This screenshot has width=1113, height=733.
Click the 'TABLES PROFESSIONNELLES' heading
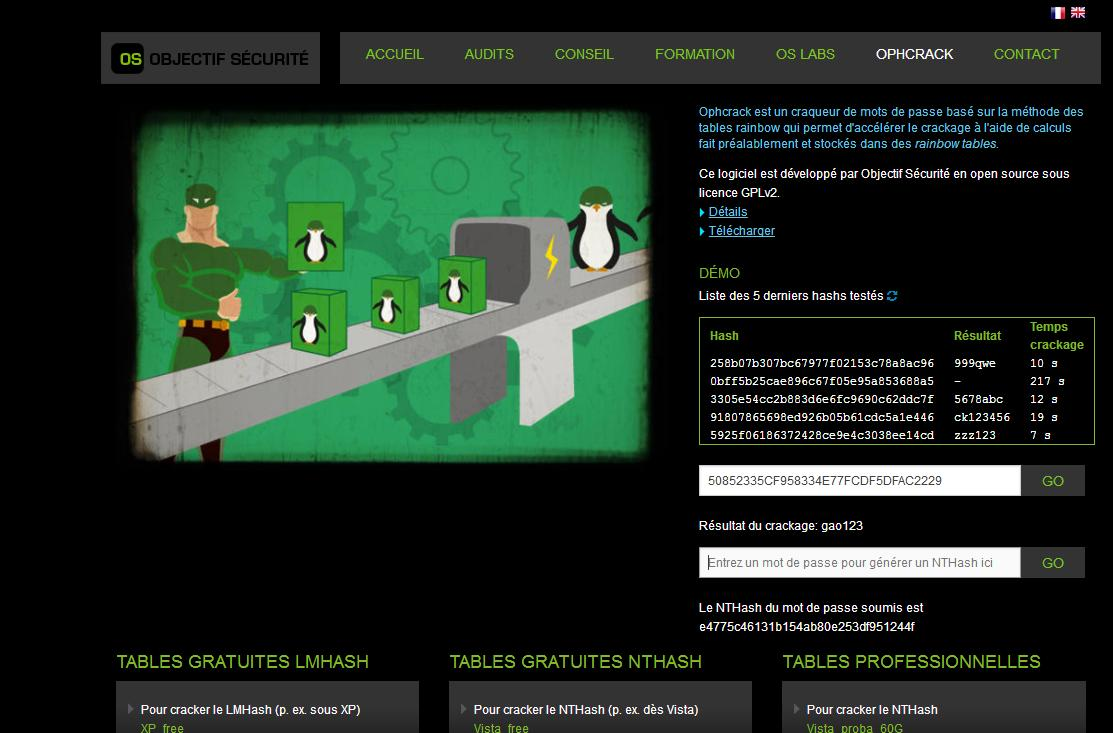click(911, 662)
